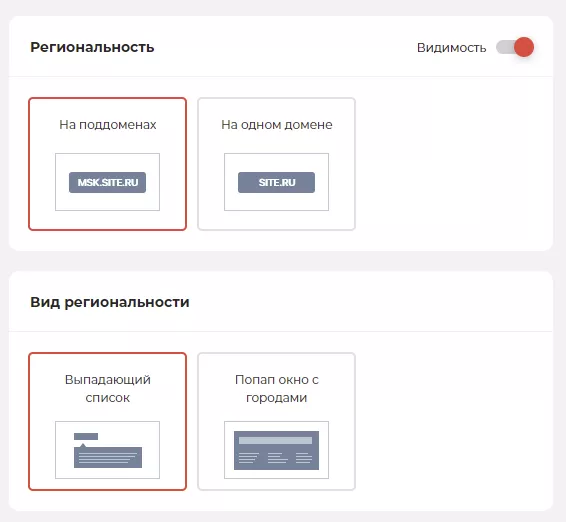Screen dimensions: 566x522
Task: Choose the Попап окно с городами card
Action: pos(277,421)
